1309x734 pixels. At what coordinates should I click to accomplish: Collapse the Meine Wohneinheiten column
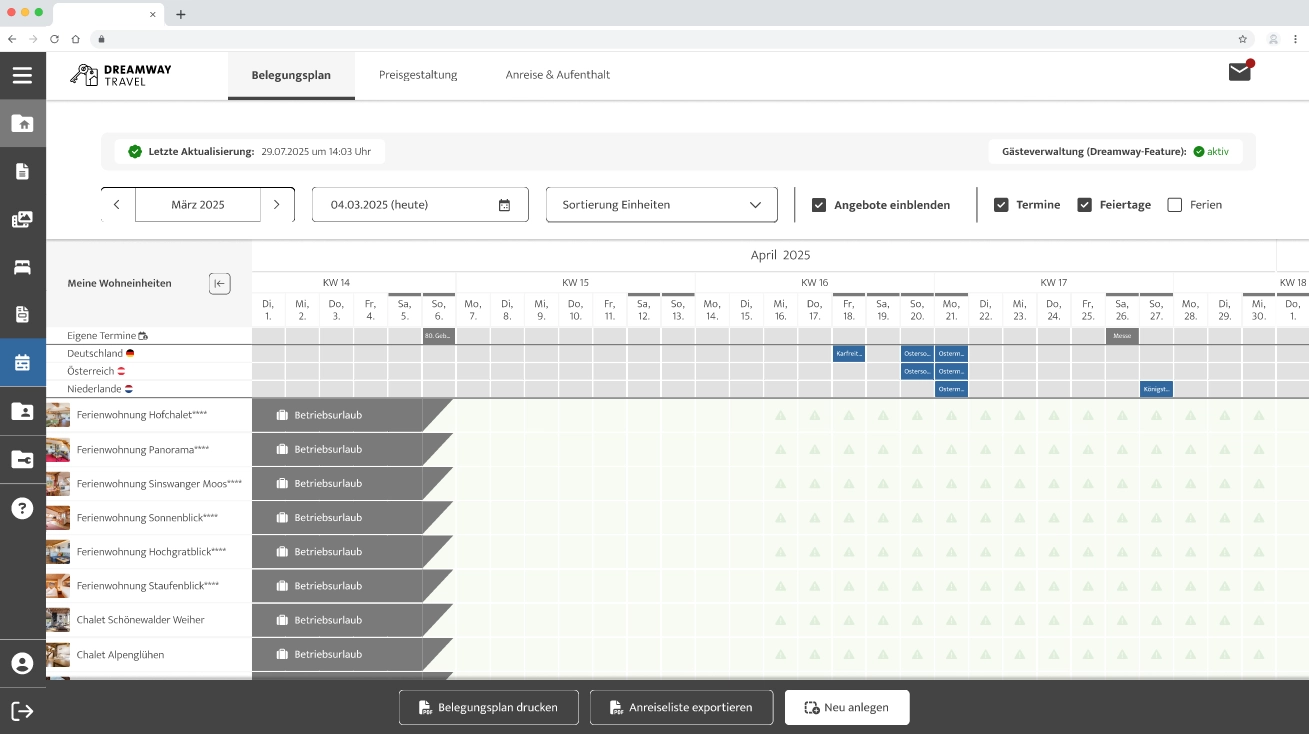tap(219, 283)
